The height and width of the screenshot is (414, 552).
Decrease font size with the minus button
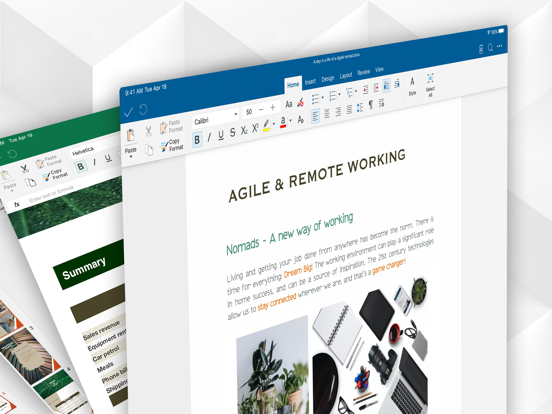tap(261, 109)
